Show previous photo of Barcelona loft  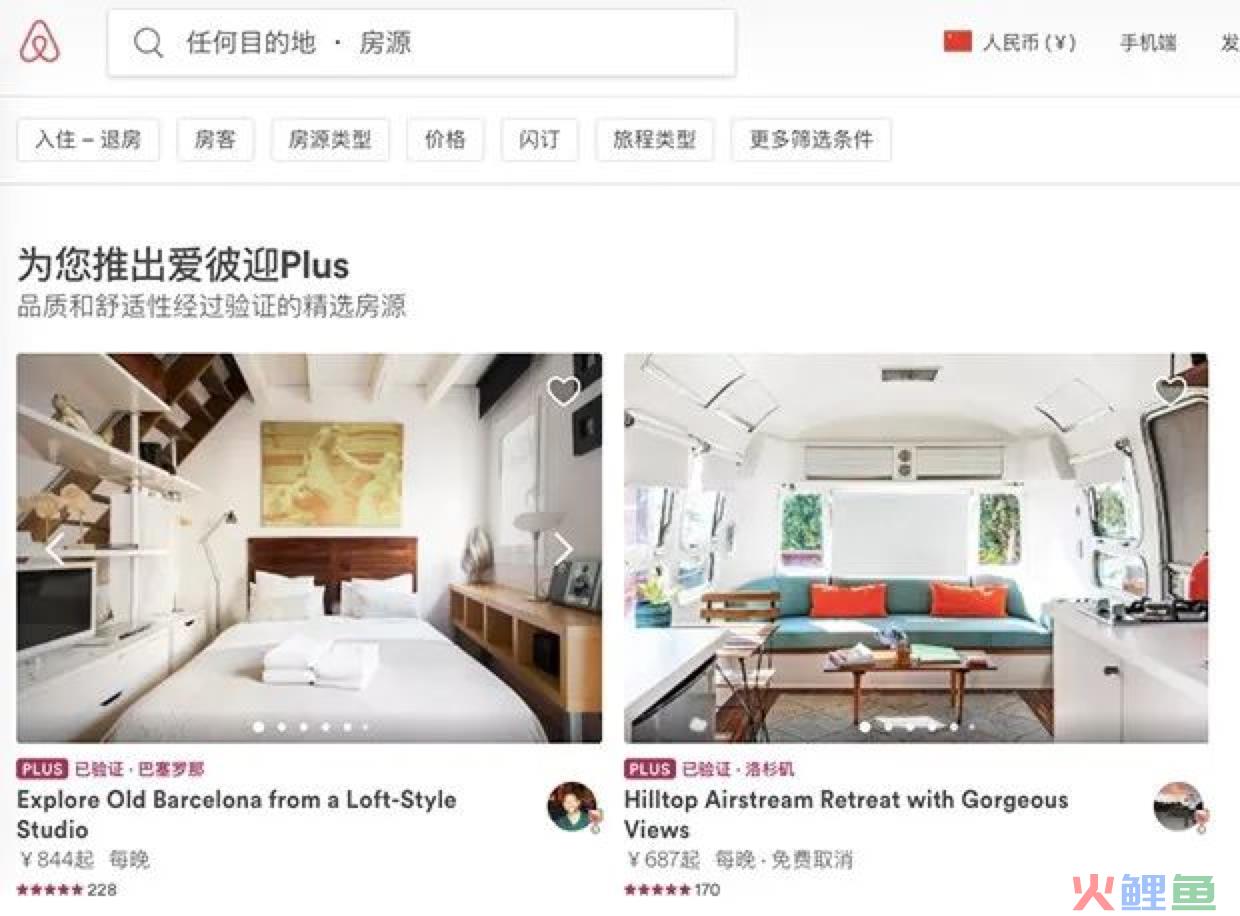(55, 548)
